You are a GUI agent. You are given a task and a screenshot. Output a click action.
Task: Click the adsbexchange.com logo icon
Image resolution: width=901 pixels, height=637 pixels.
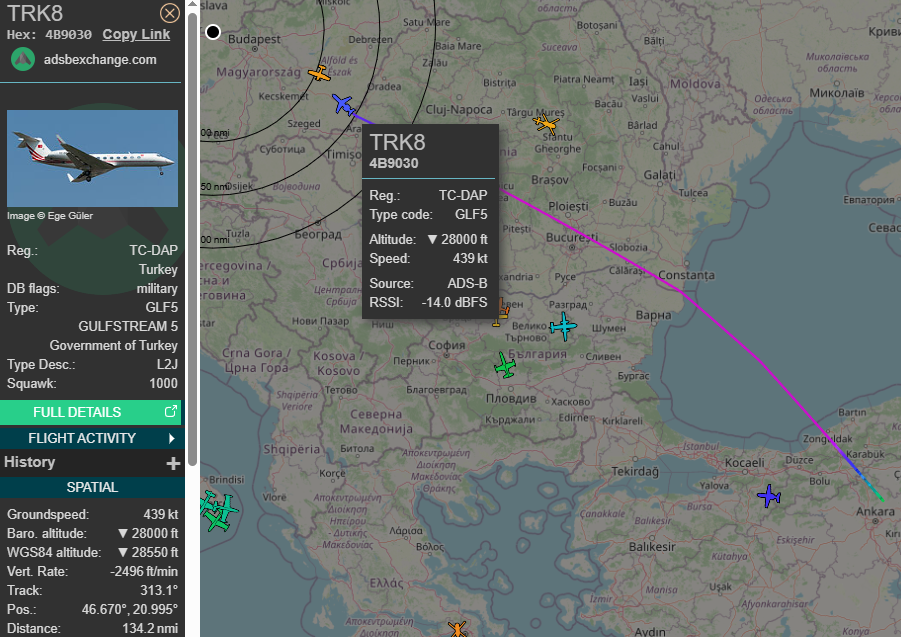(x=22, y=59)
